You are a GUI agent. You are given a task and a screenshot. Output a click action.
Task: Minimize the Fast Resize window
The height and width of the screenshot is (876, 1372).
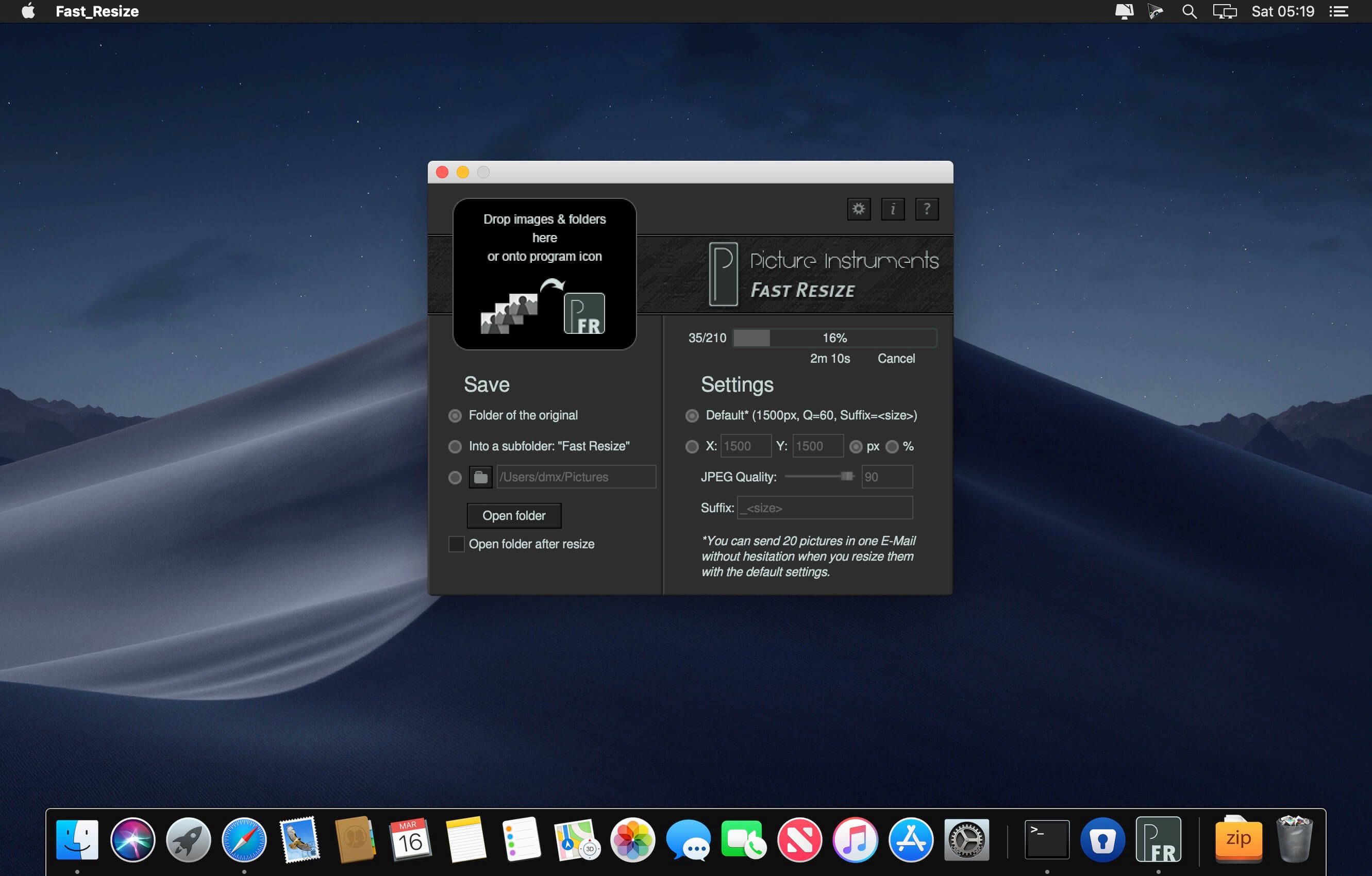(x=463, y=172)
